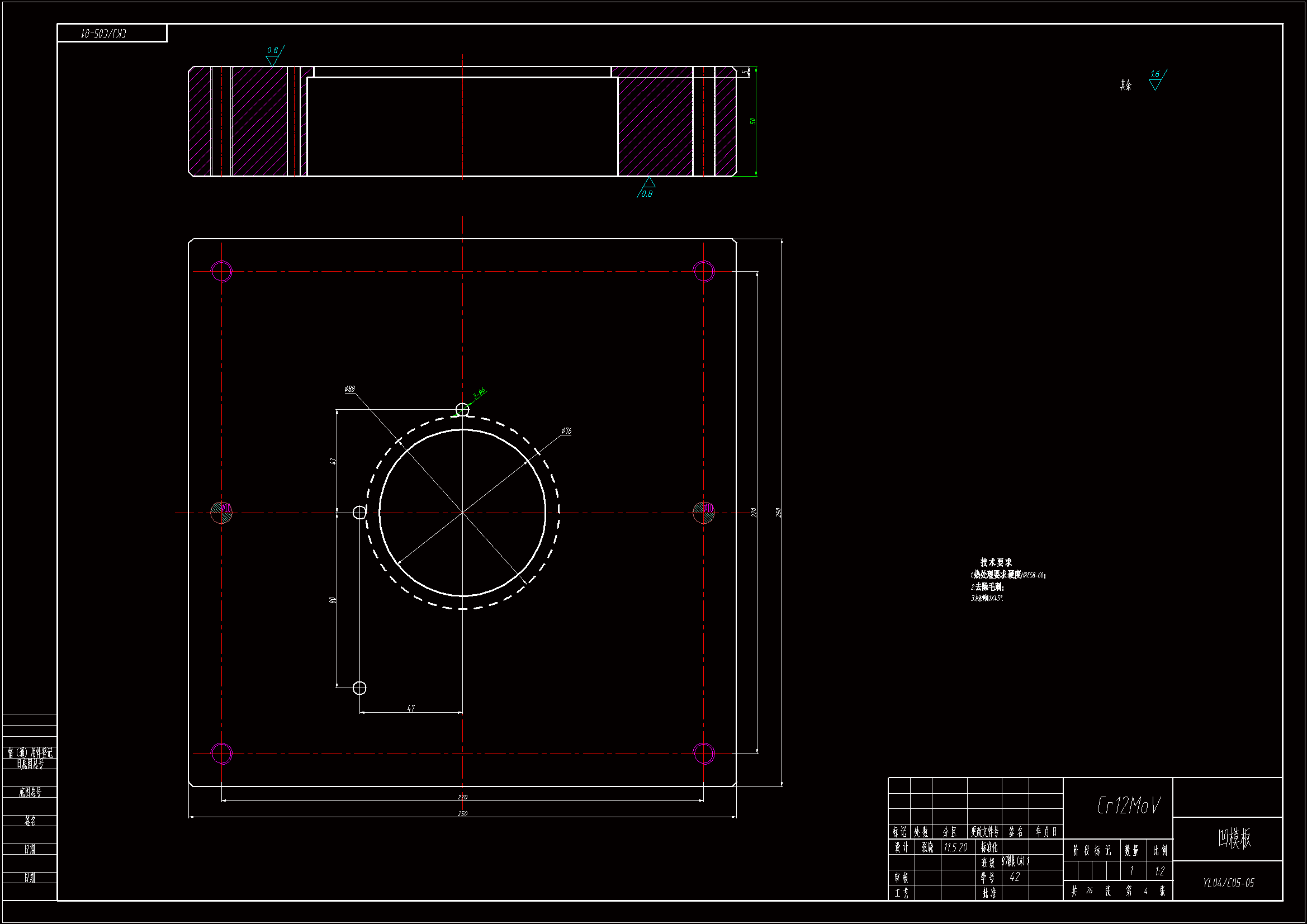Click the 凹模板 part name in title block
This screenshot has width=1307, height=924.
1235,838
